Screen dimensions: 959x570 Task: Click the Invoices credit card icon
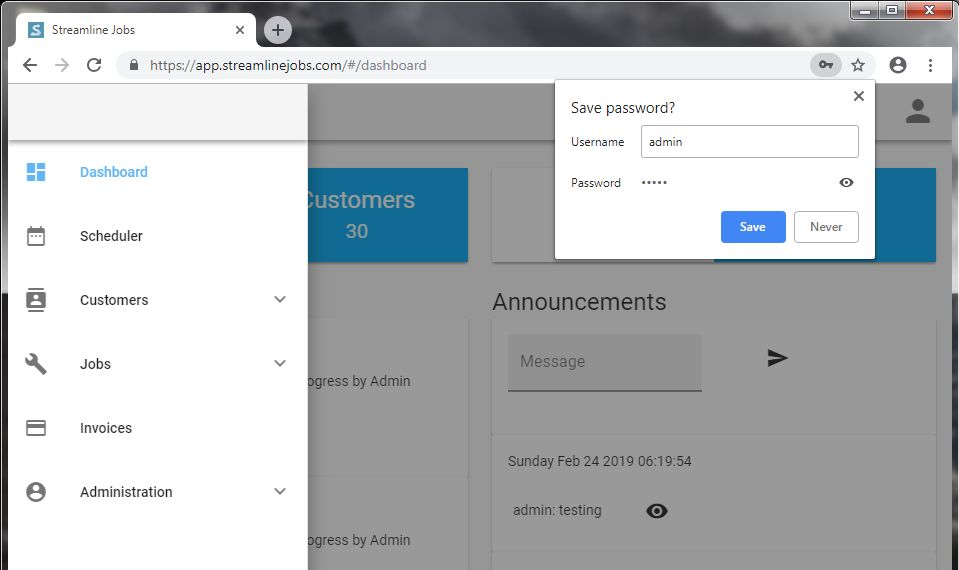(36, 428)
